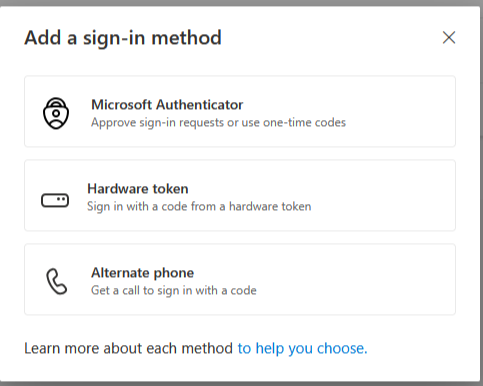The height and width of the screenshot is (386, 483).
Task: Open the 'to help you choose' link
Action: tap(302, 348)
